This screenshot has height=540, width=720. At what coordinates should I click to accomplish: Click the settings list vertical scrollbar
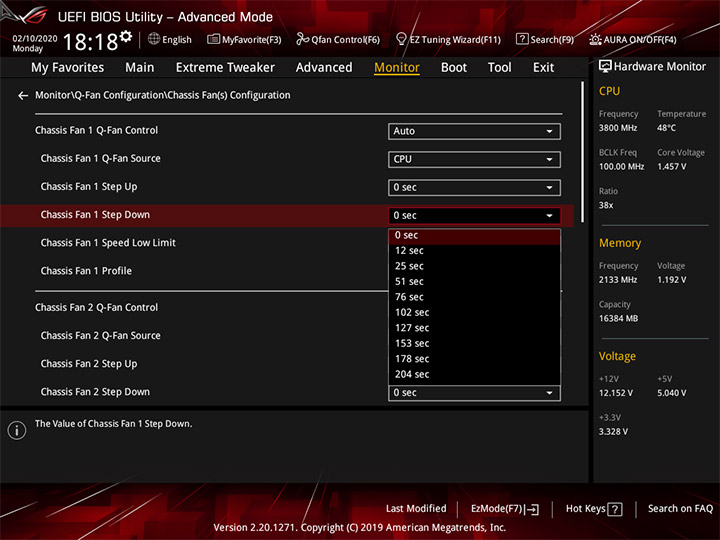point(583,152)
